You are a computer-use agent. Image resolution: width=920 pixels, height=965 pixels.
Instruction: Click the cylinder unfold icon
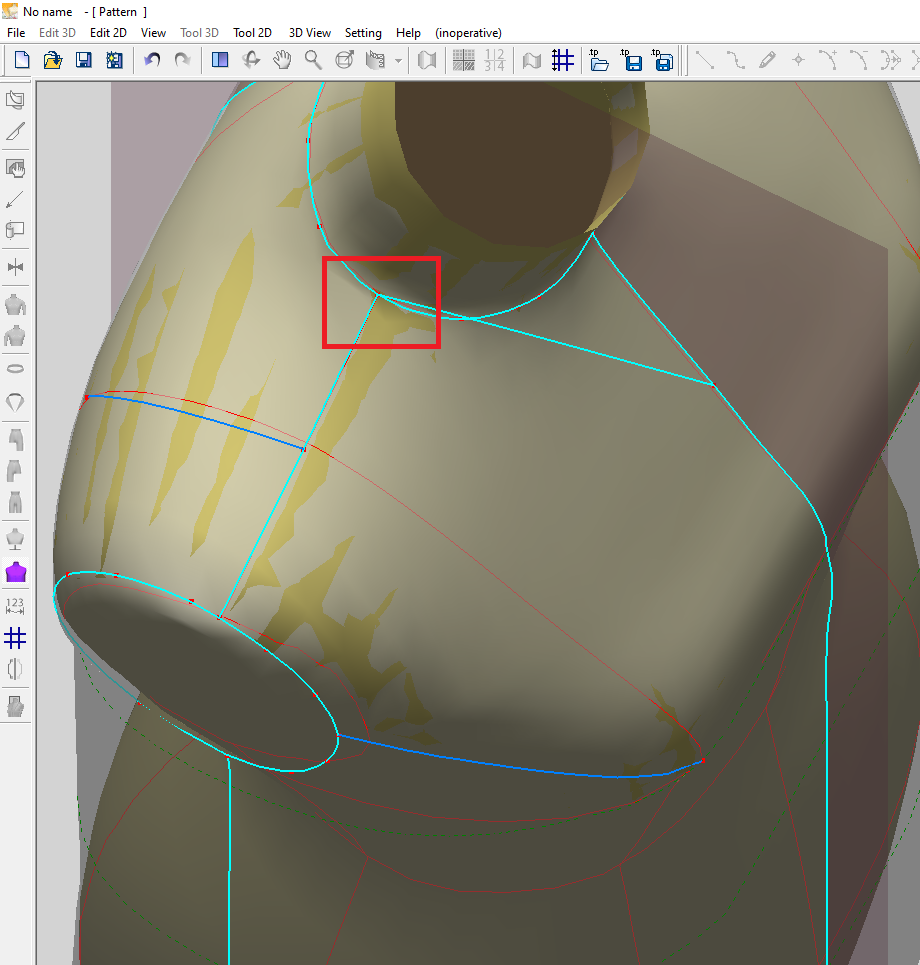point(15,230)
